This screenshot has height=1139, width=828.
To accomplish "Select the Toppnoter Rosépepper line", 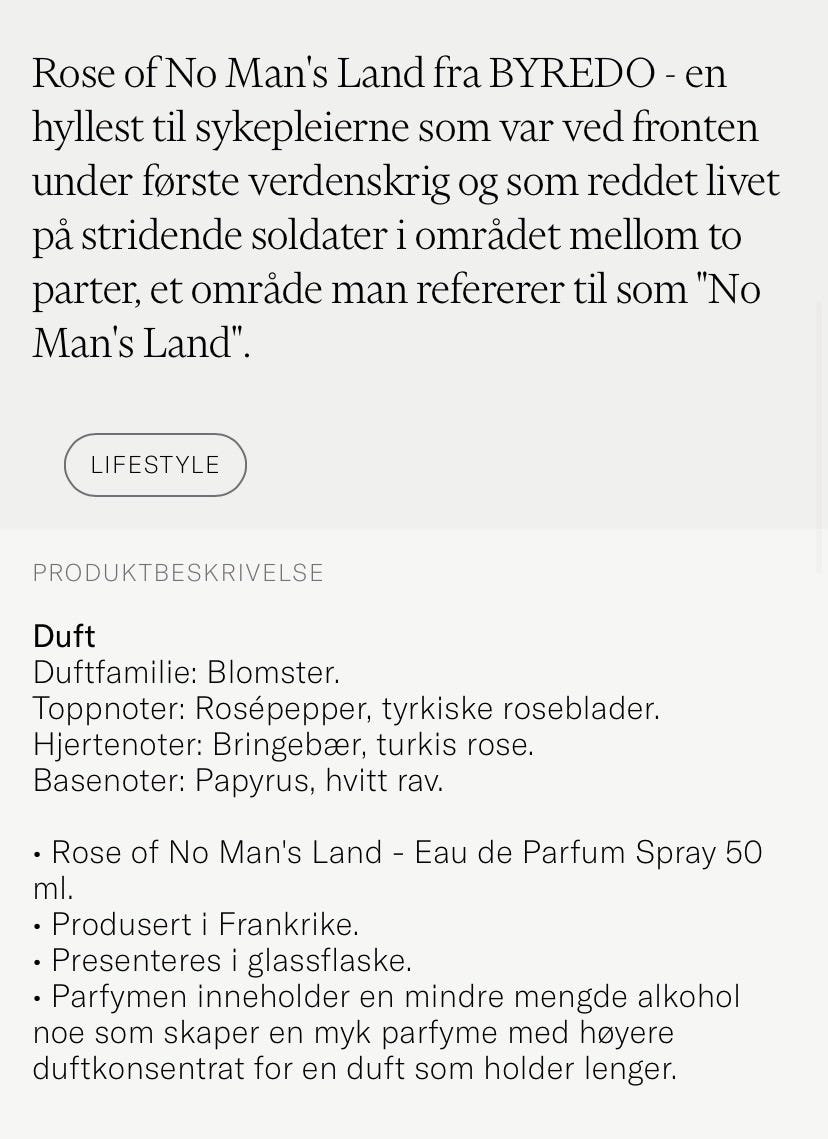I will click(x=346, y=709).
